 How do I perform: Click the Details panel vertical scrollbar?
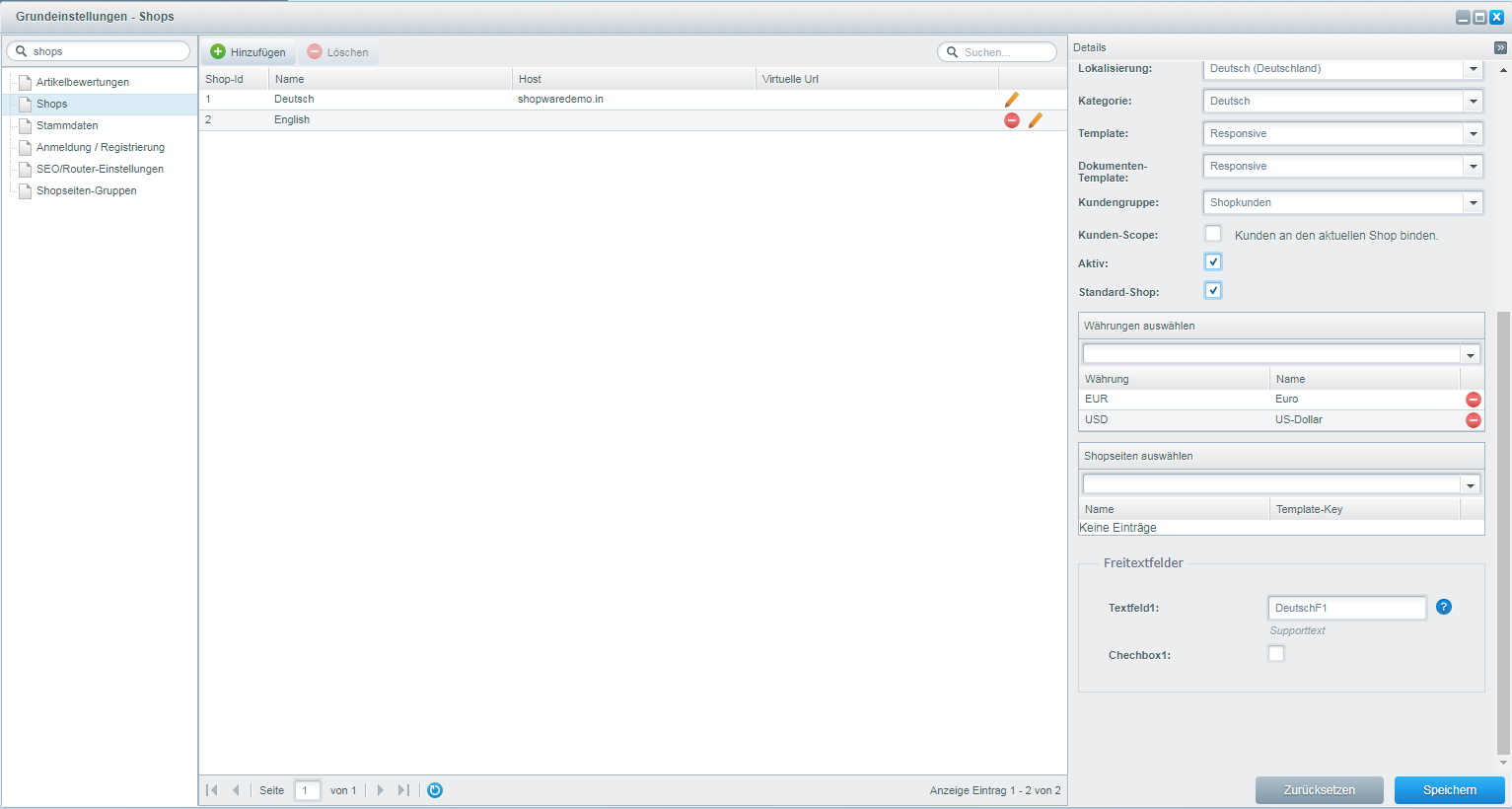pos(1503,533)
